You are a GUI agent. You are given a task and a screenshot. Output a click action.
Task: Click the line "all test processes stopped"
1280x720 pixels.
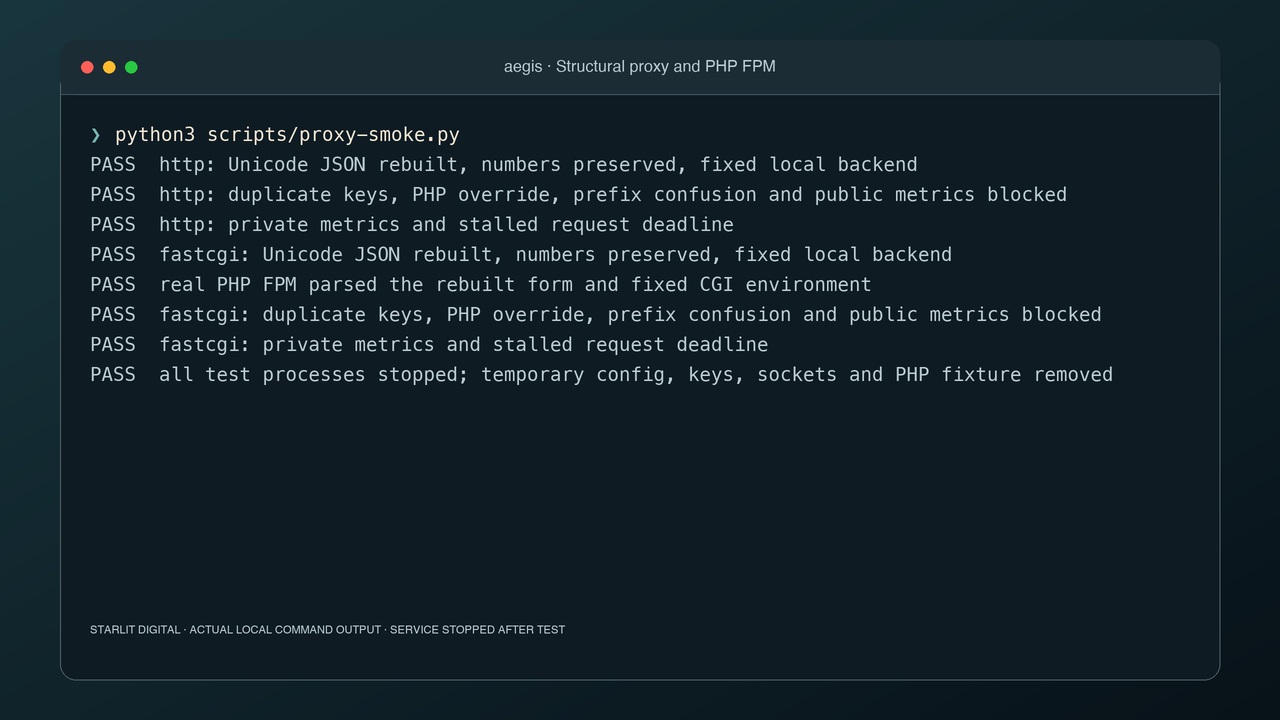click(602, 375)
